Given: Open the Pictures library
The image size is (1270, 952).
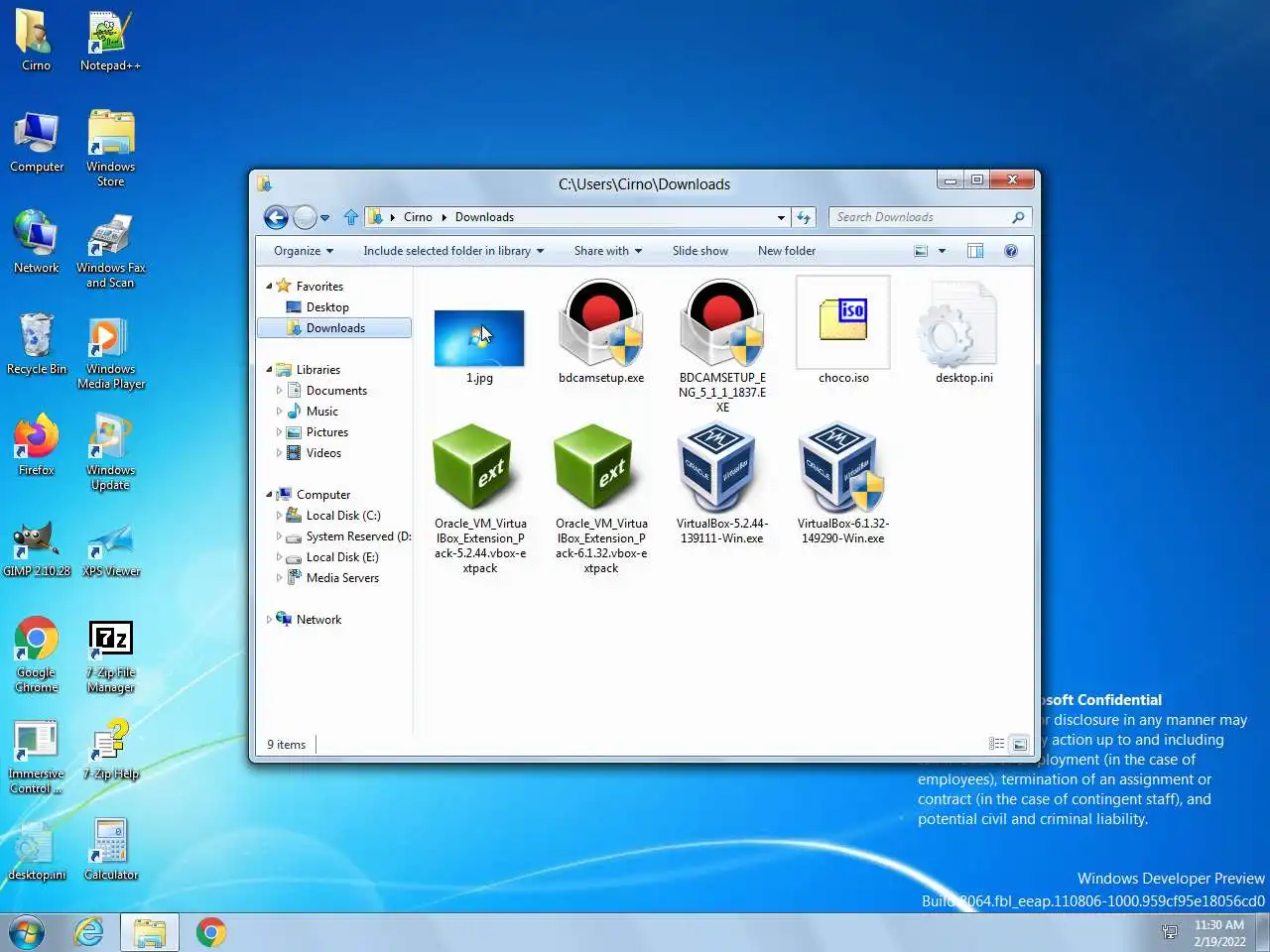Looking at the screenshot, I should point(326,432).
